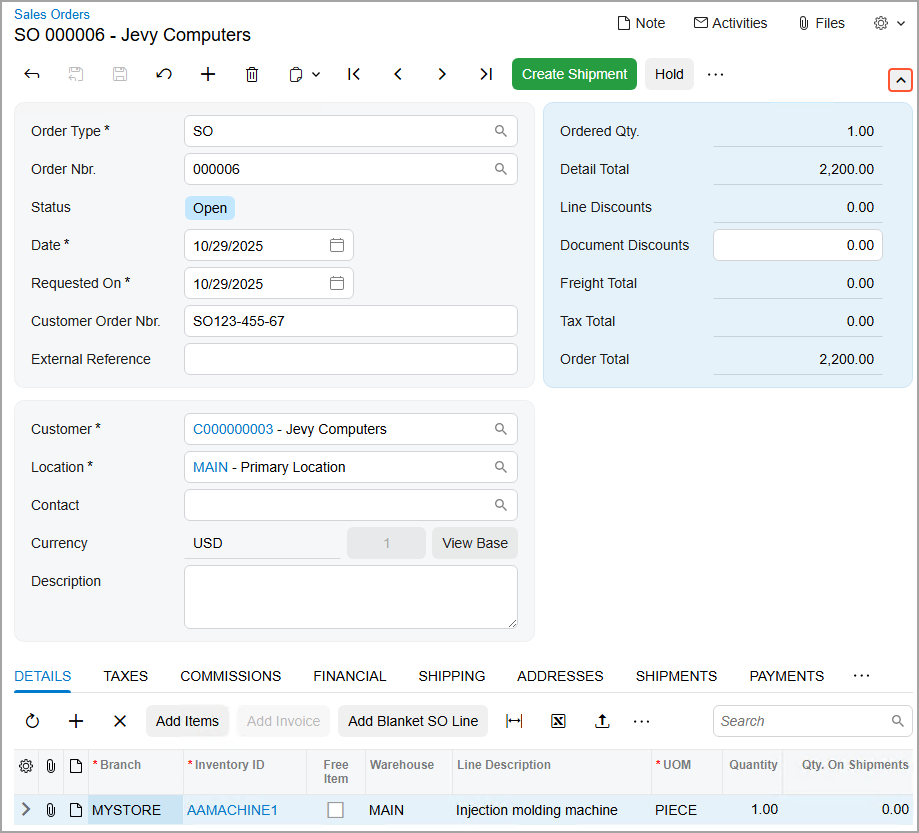Open the Customer lookup magnifier
919x833 pixels.
click(x=501, y=429)
